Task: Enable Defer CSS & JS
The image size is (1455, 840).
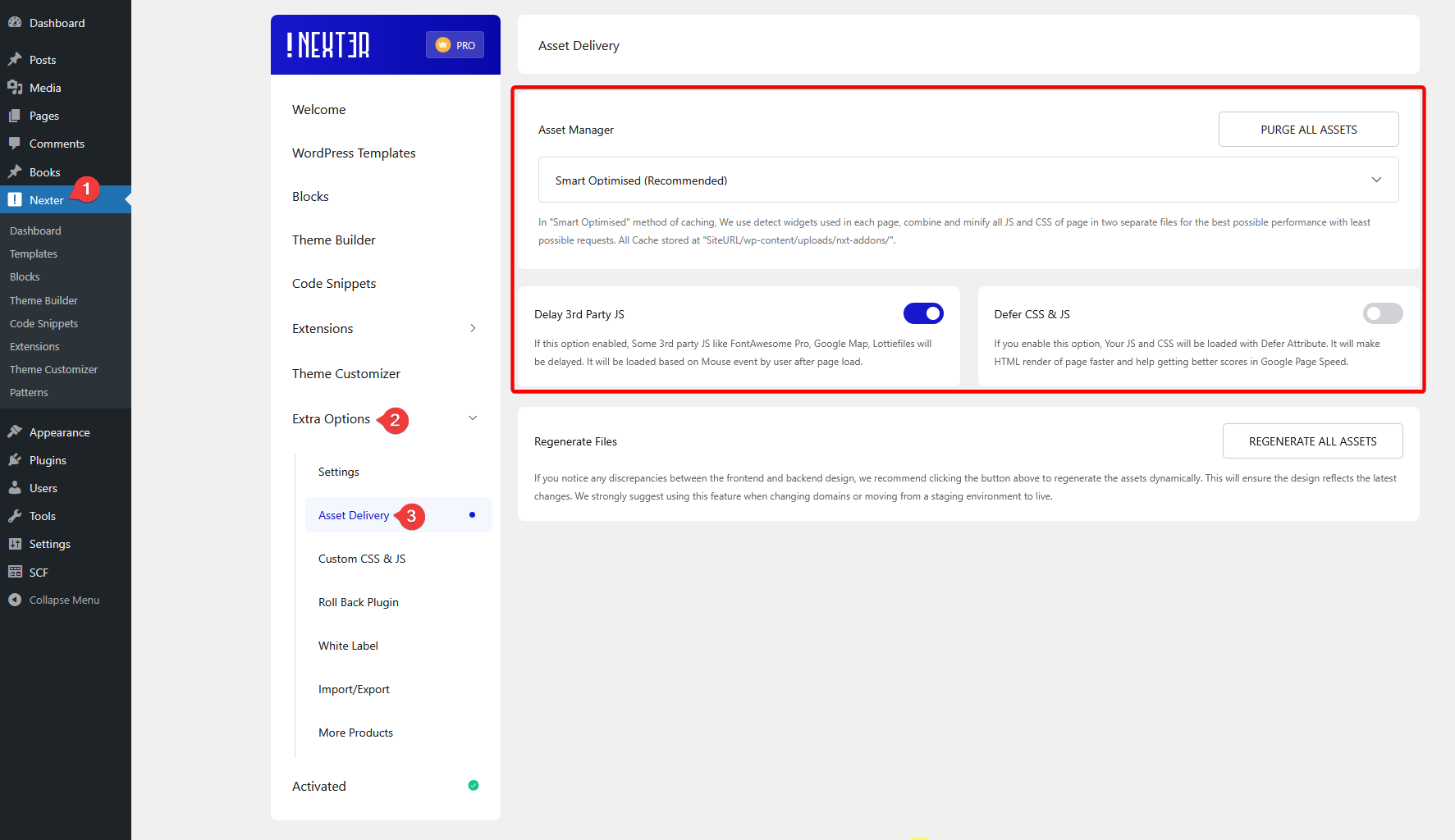Action: click(1383, 313)
